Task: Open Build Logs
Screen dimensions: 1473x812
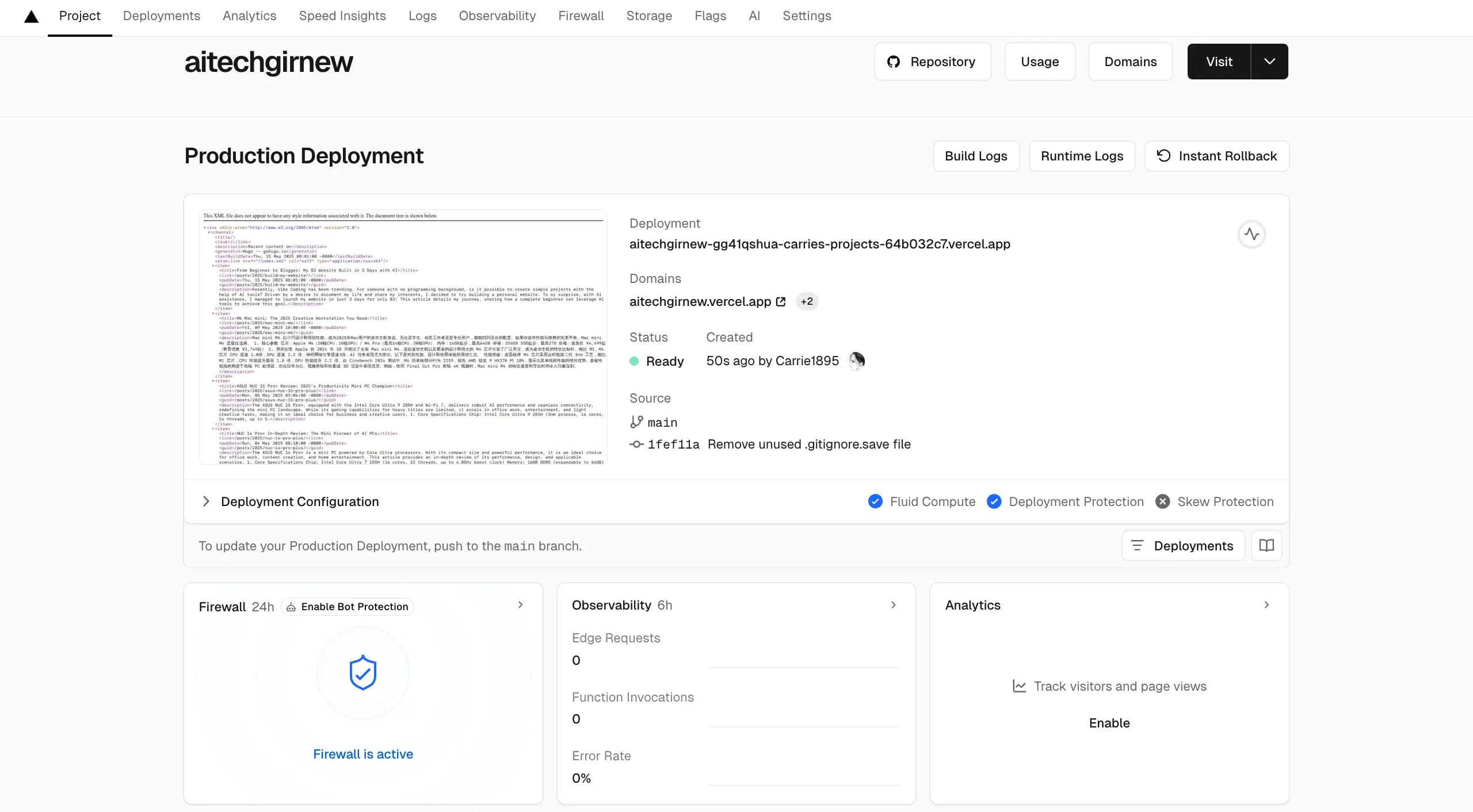Action: (x=976, y=156)
